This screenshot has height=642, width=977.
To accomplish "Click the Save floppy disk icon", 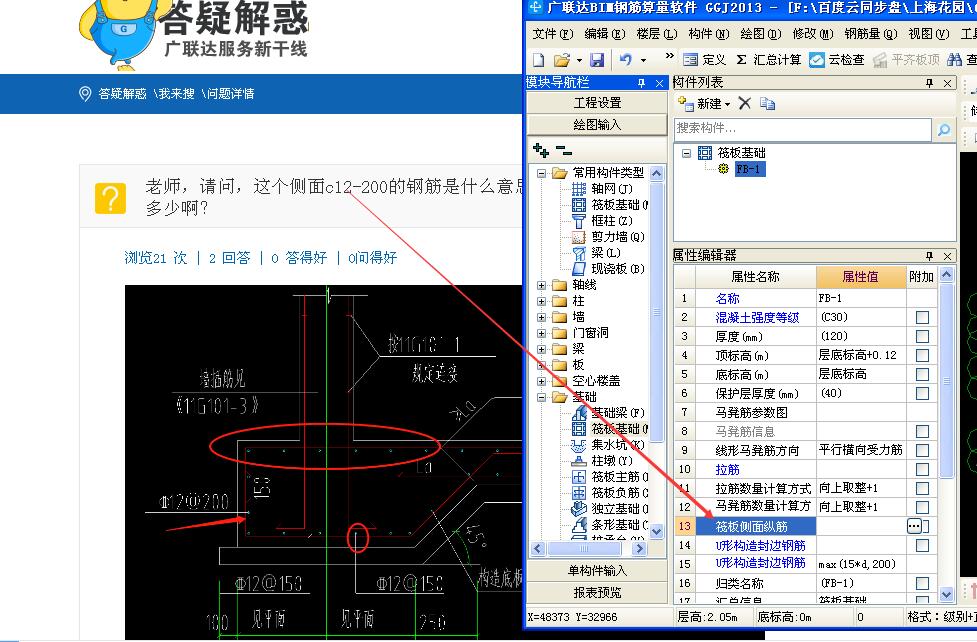I will tap(597, 60).
